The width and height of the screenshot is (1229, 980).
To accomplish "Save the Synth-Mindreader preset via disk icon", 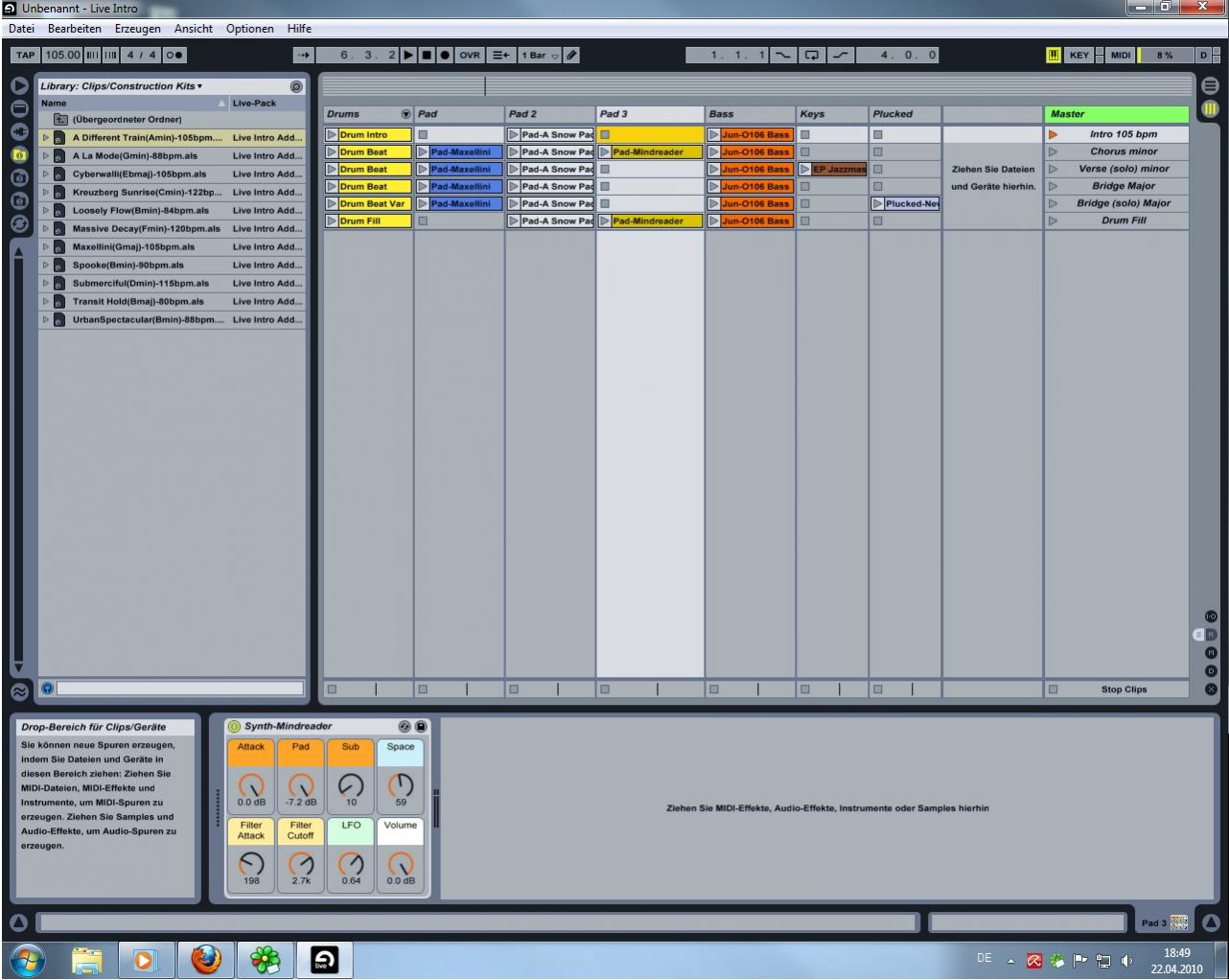I will [x=421, y=727].
